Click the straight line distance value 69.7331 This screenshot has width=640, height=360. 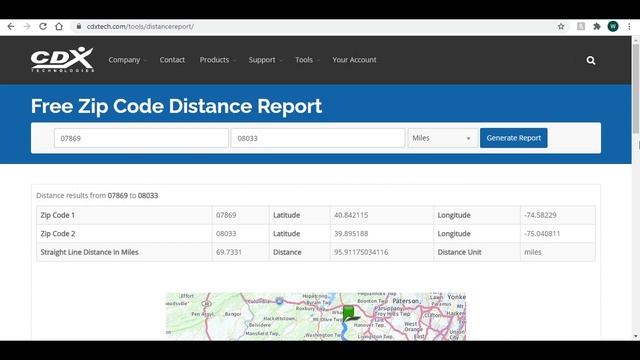(x=229, y=252)
